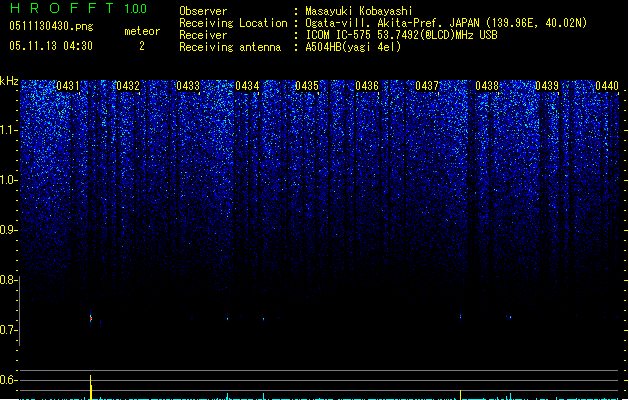Image resolution: width=629 pixels, height=400 pixels.
Task: Click the 0439 time marker
Action: 547,86
